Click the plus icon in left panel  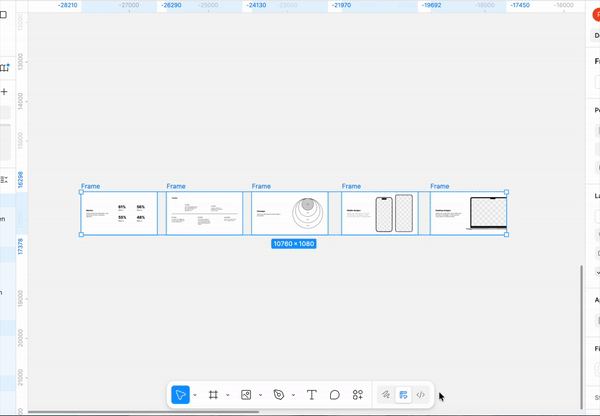point(4,92)
